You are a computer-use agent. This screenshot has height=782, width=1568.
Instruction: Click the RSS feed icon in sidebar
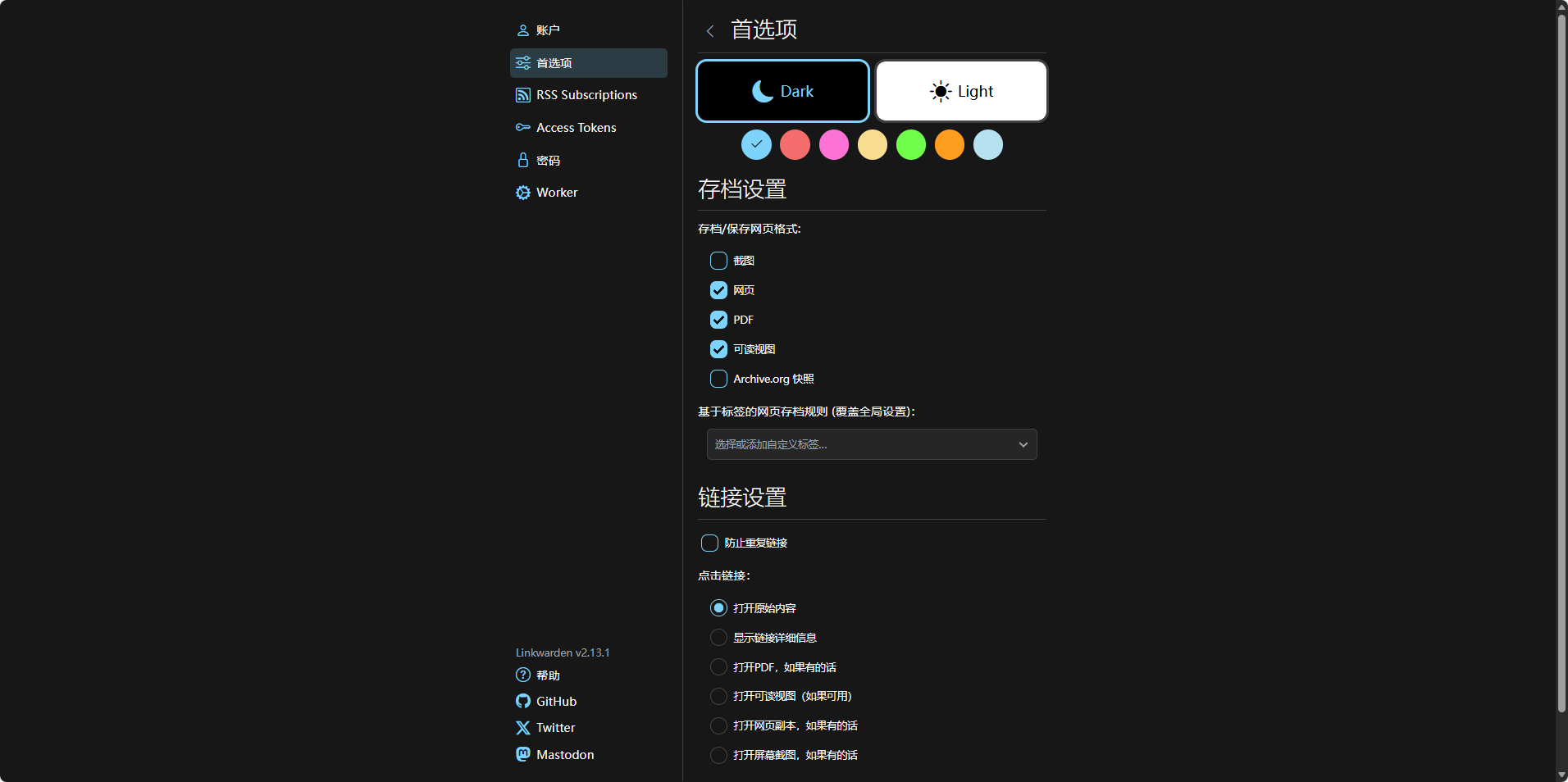click(x=522, y=95)
